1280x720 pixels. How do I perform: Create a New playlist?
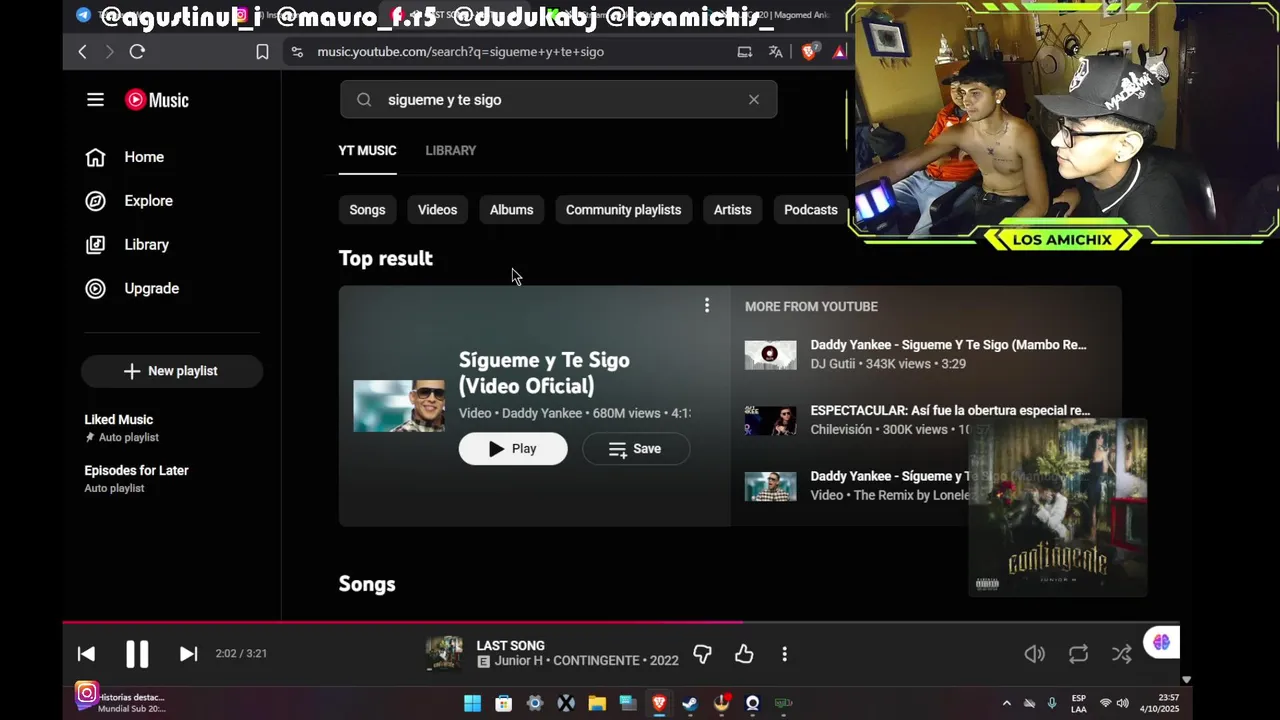171,371
